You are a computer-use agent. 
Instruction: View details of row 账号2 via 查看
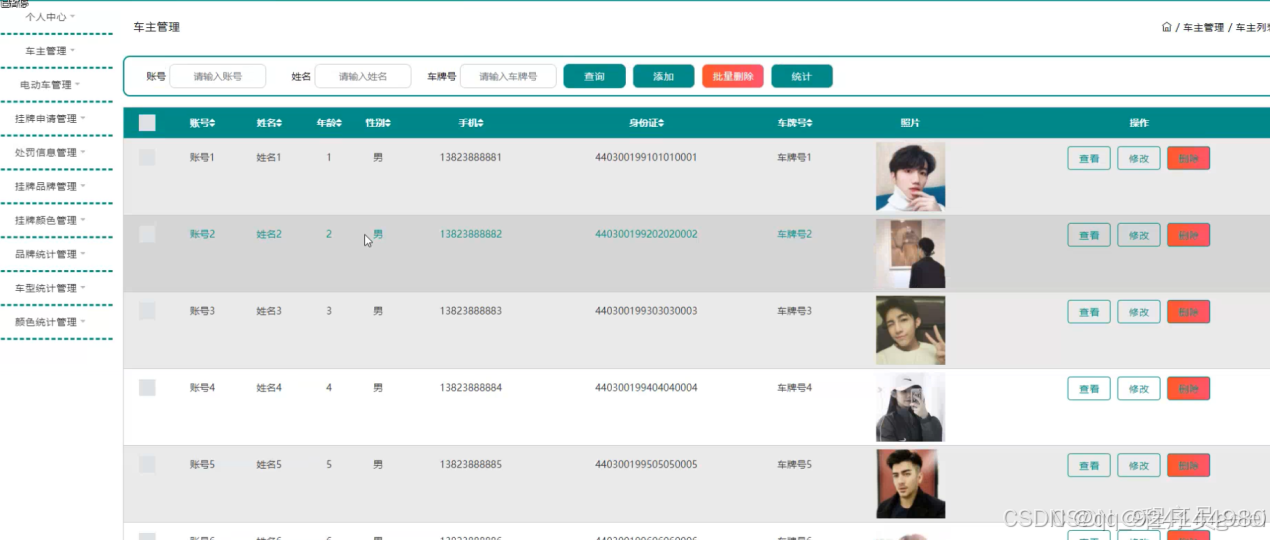click(1089, 235)
